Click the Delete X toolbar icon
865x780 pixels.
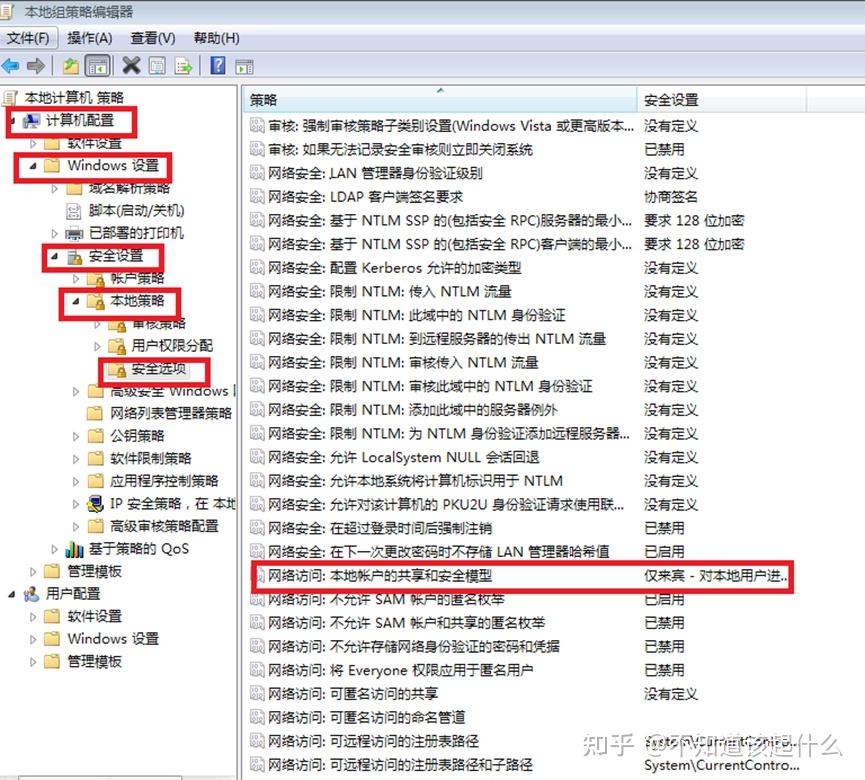[131, 66]
